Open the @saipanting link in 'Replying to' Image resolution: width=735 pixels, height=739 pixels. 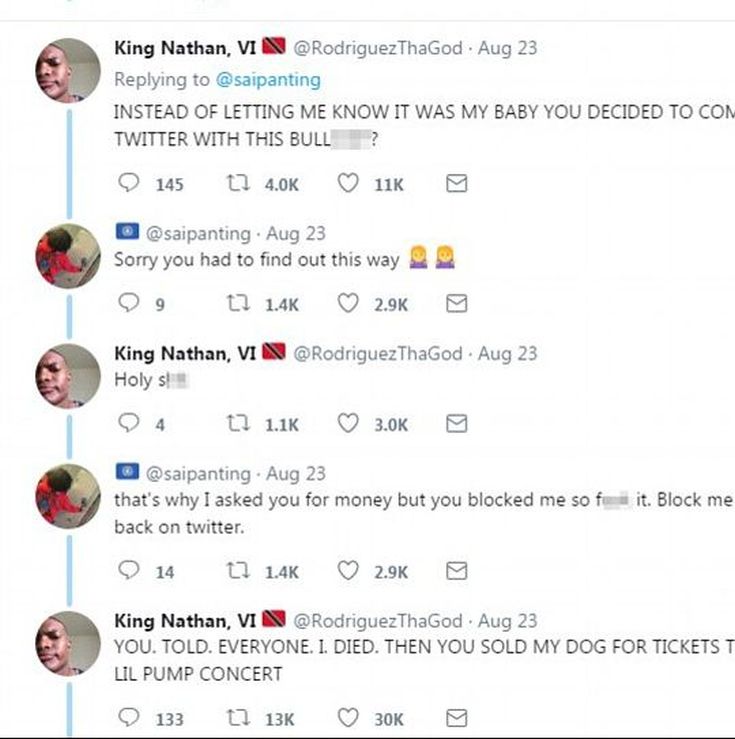(x=268, y=79)
